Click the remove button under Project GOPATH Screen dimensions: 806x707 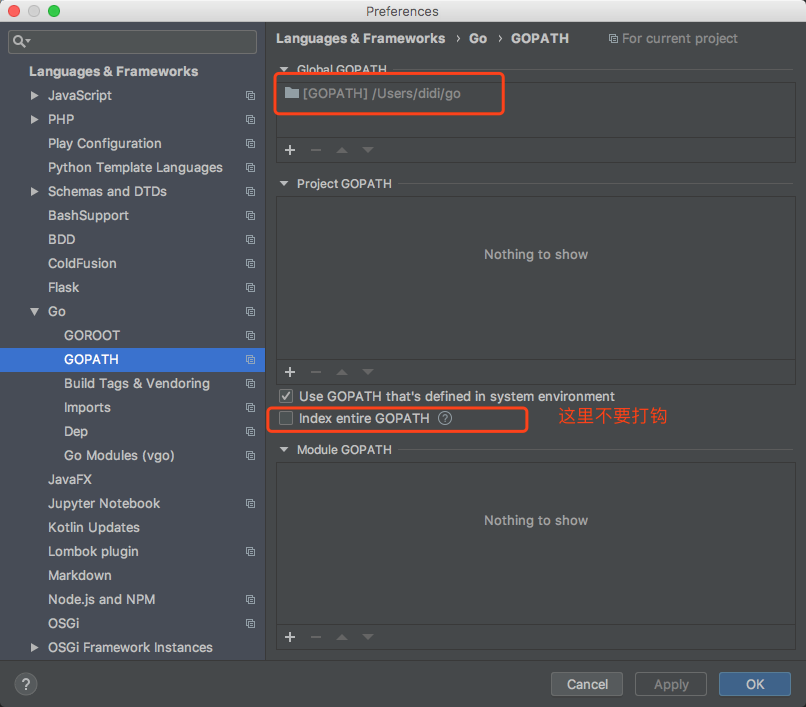316,372
